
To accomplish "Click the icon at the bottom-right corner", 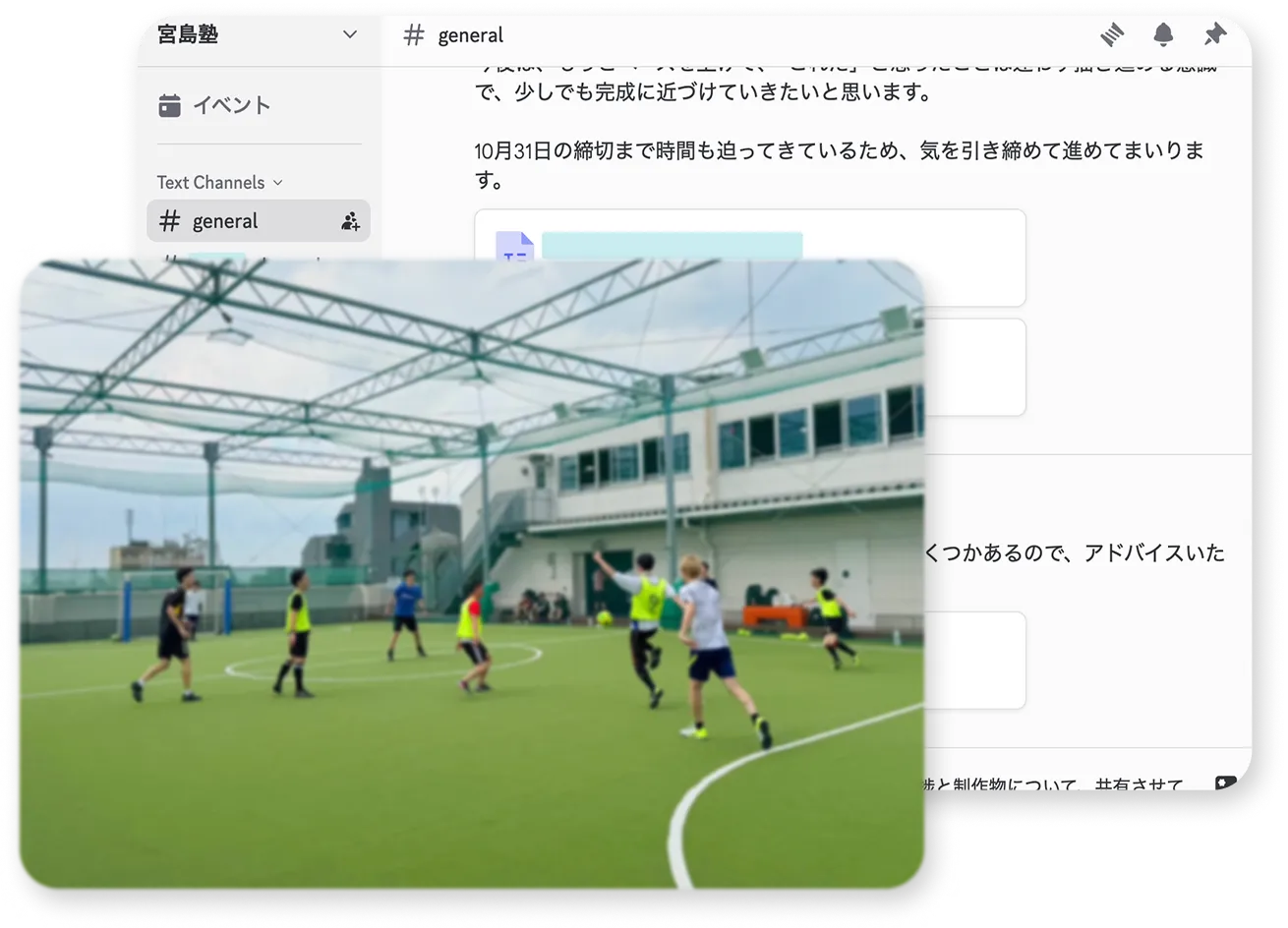I will 1225,783.
